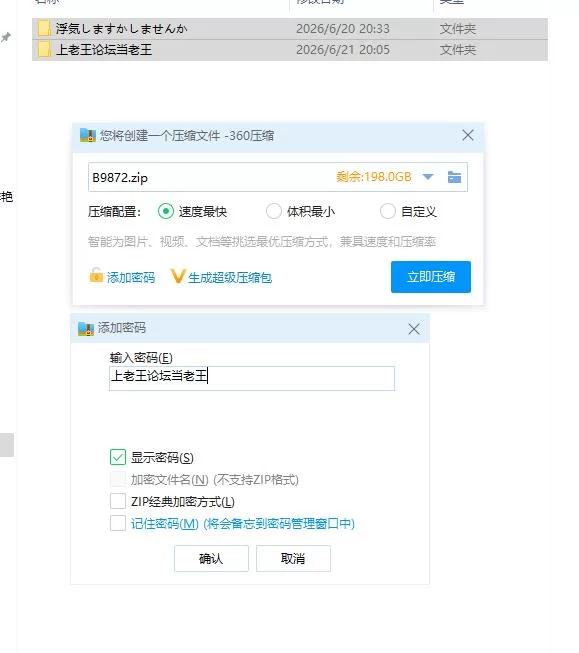
Task: Select the 自定义 compression option
Action: [x=387, y=212]
